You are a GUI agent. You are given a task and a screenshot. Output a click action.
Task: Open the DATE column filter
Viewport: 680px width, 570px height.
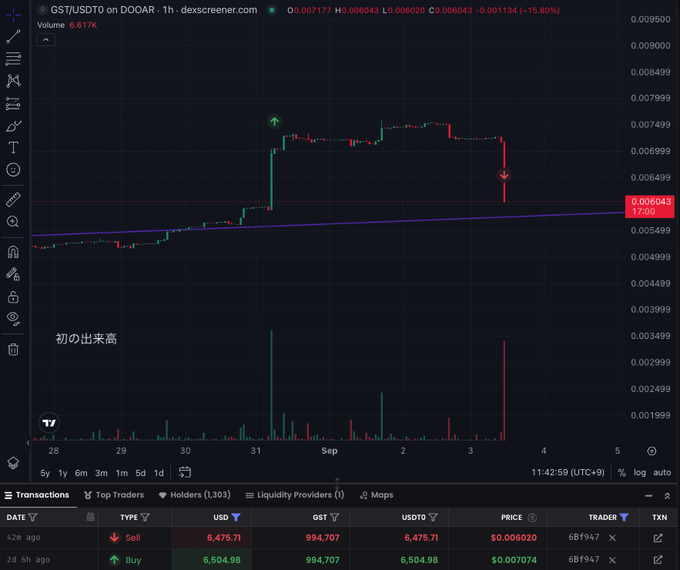(x=33, y=517)
